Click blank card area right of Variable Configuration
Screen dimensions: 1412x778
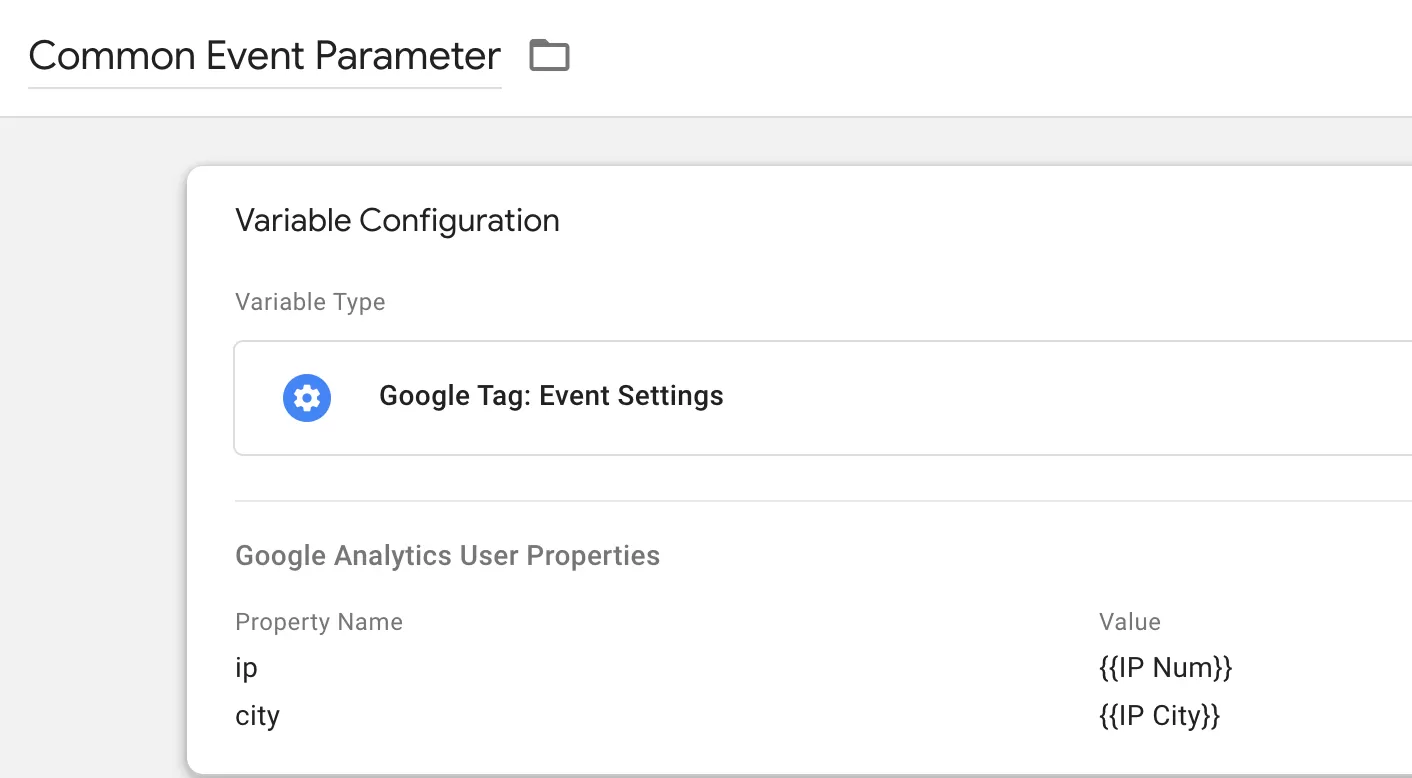985,220
